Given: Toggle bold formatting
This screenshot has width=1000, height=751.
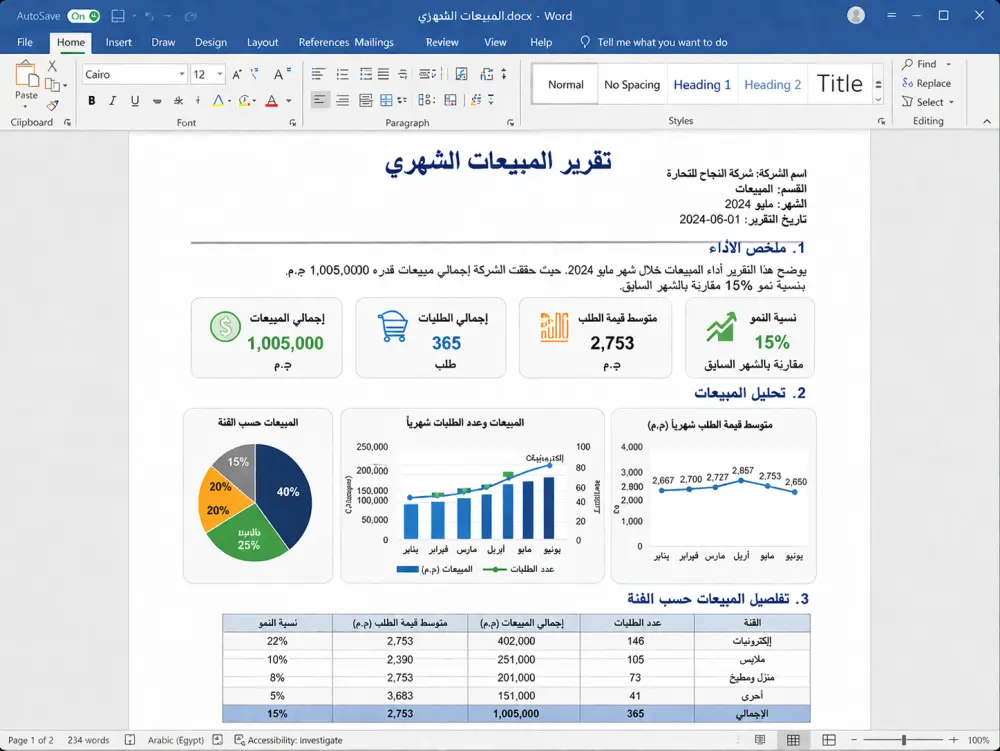Looking at the screenshot, I should [91, 101].
